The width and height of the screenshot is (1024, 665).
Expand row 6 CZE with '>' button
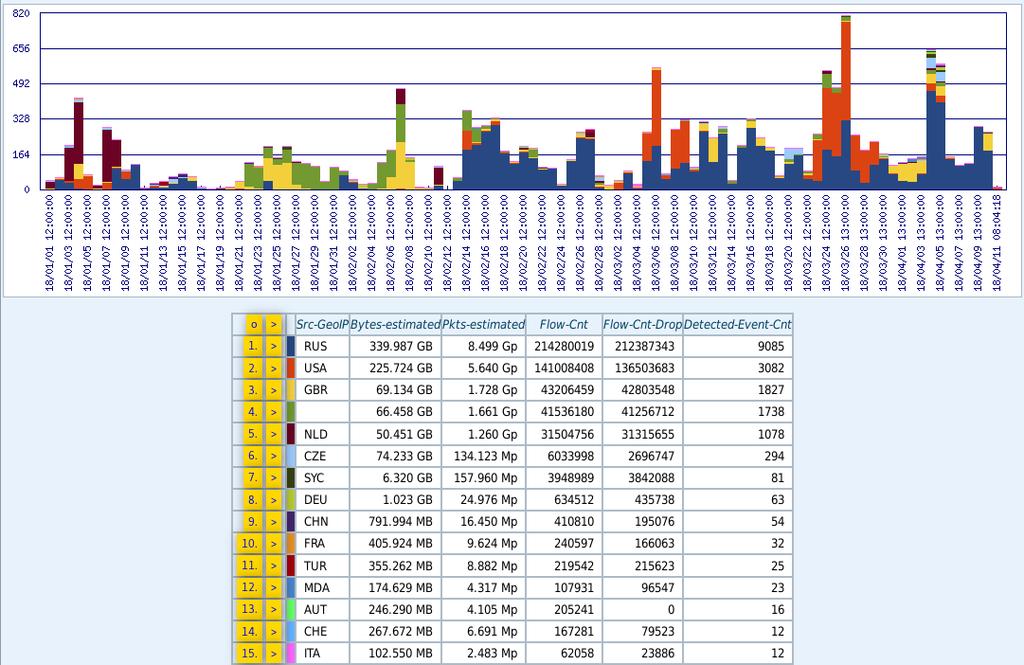[274, 456]
